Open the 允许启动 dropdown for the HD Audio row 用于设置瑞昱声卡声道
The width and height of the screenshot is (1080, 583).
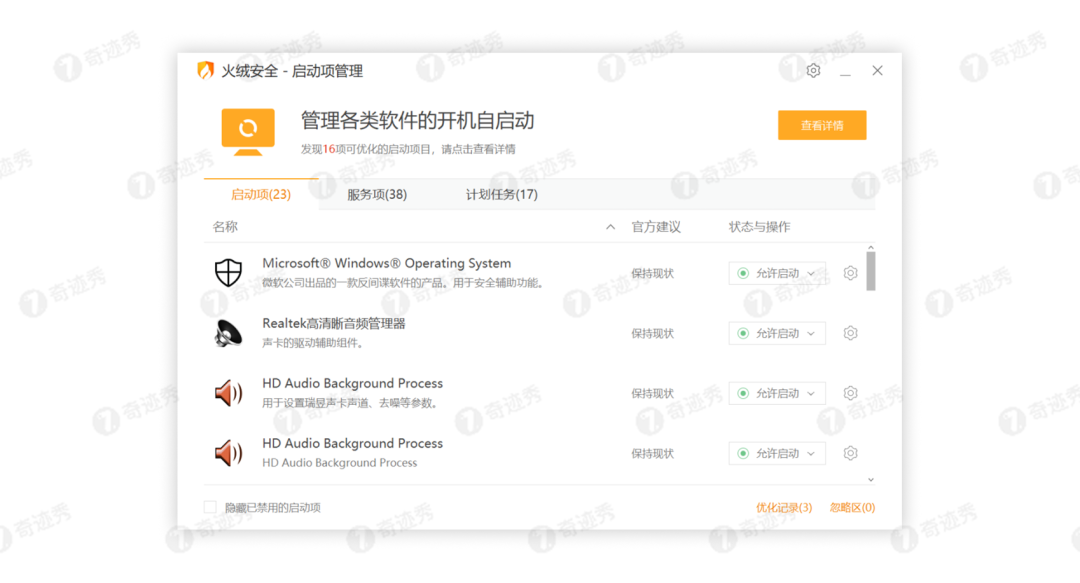[777, 393]
